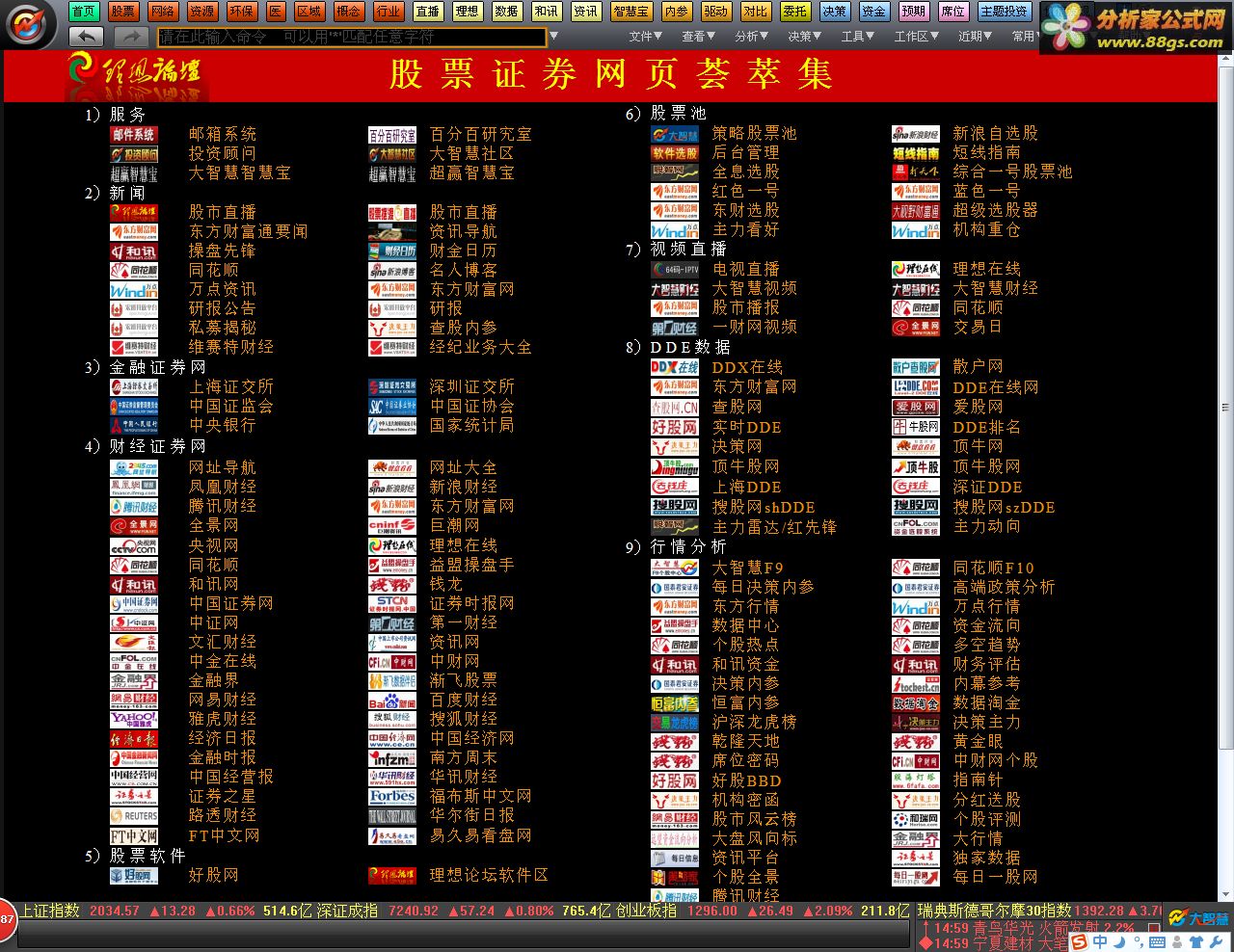
Task: Click the 腾讯财经 logo icon
Action: click(x=134, y=507)
